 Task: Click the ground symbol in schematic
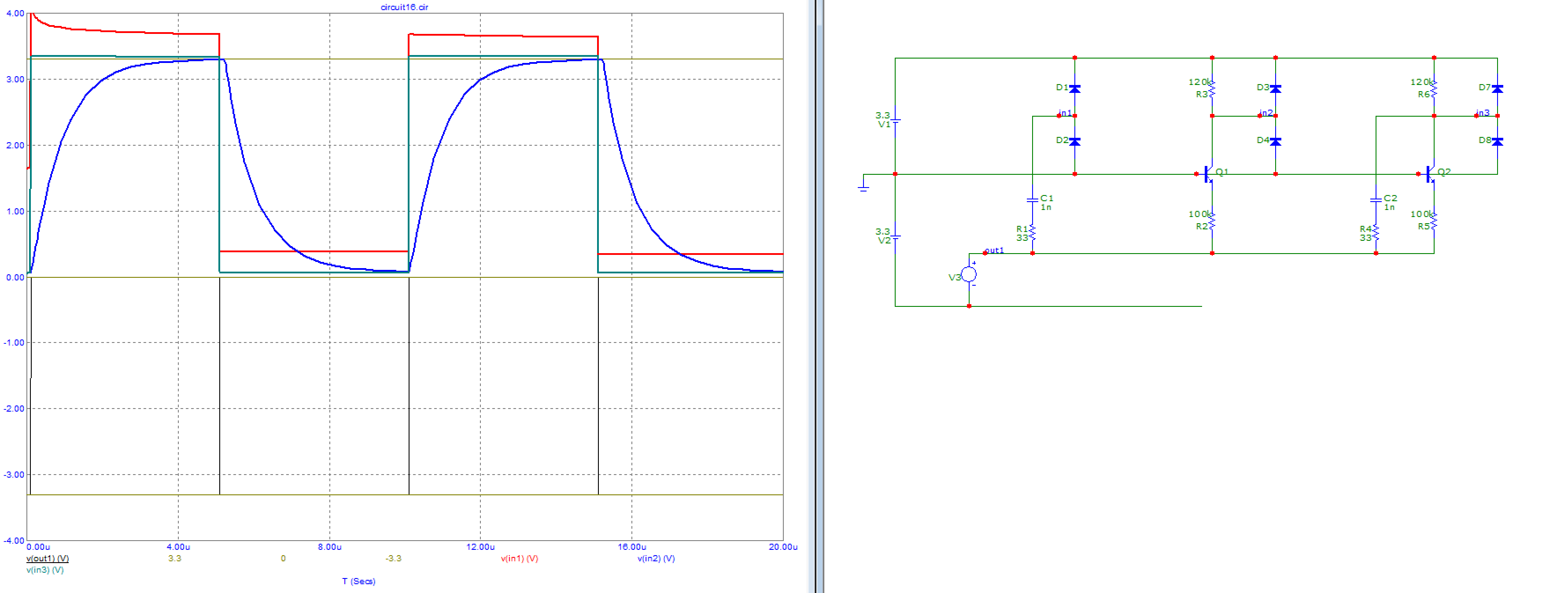(863, 187)
